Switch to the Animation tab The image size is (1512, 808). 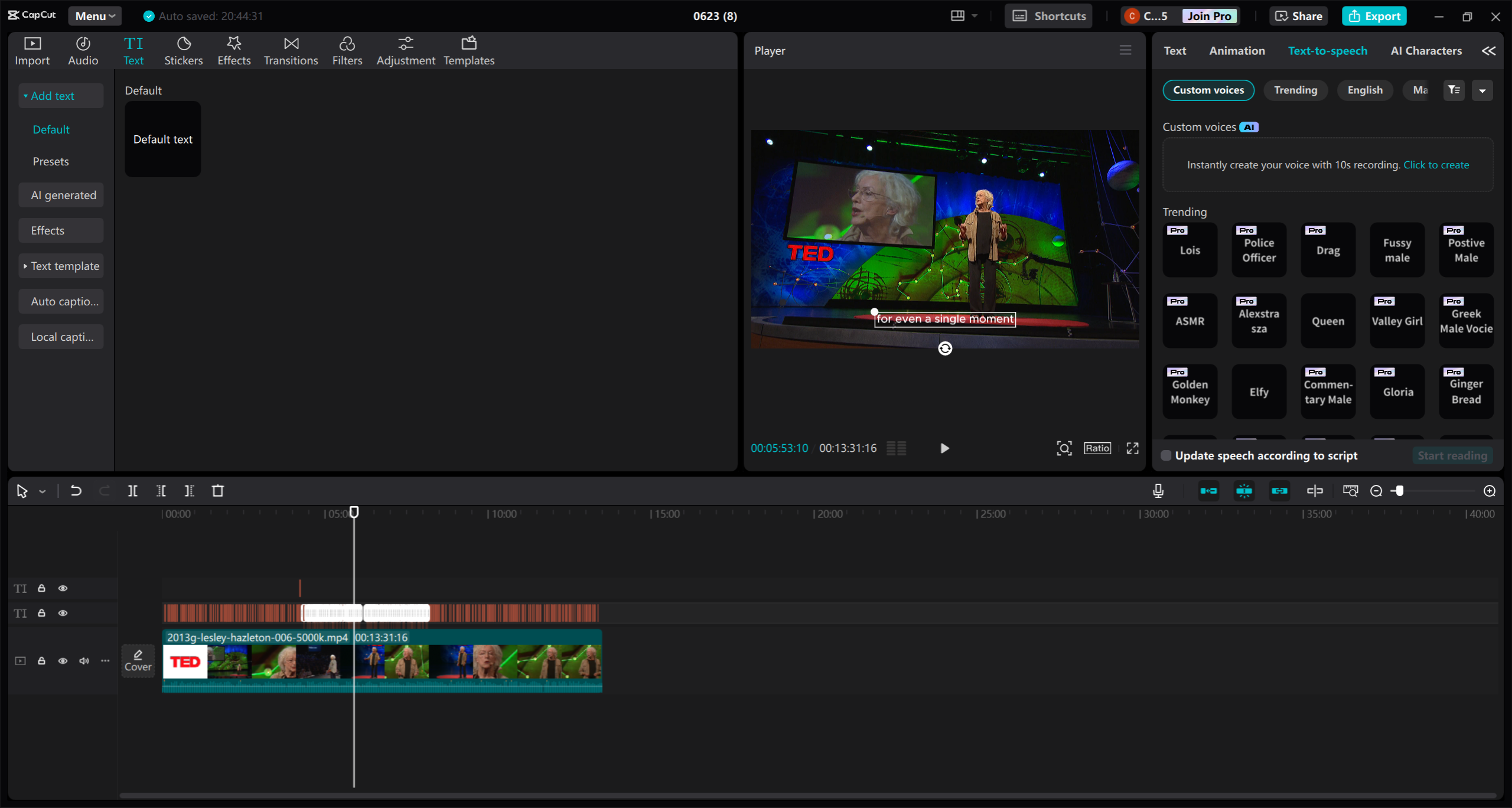coord(1237,51)
